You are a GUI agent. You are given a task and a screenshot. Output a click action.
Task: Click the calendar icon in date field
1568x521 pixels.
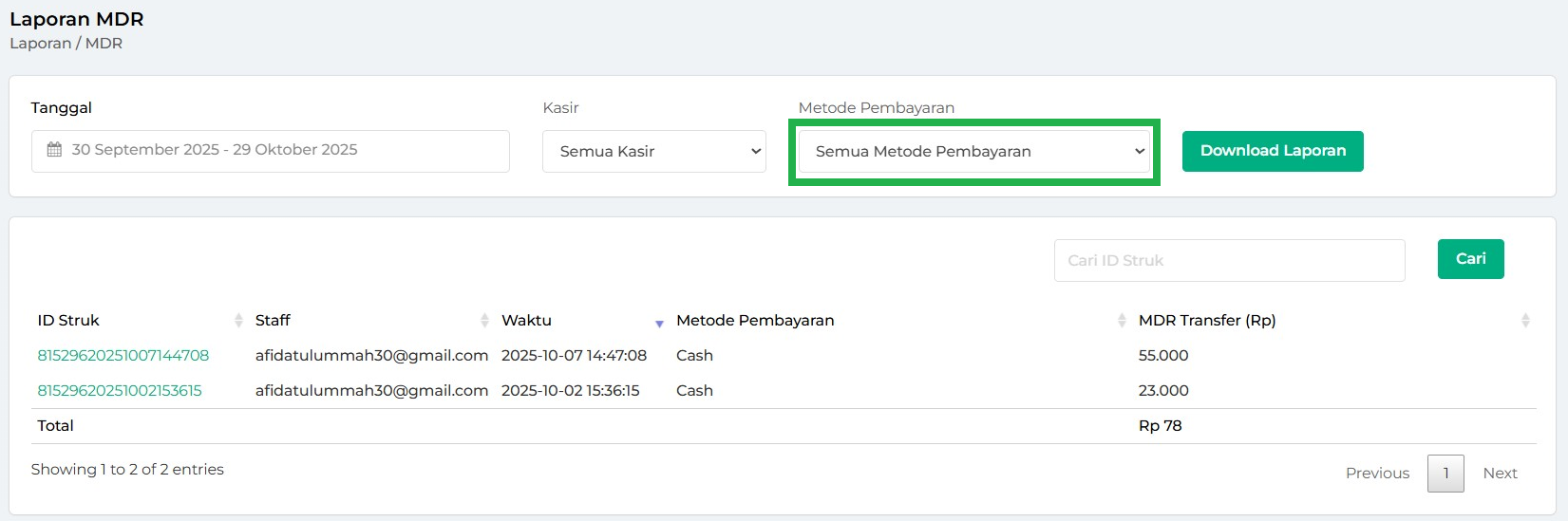(55, 150)
